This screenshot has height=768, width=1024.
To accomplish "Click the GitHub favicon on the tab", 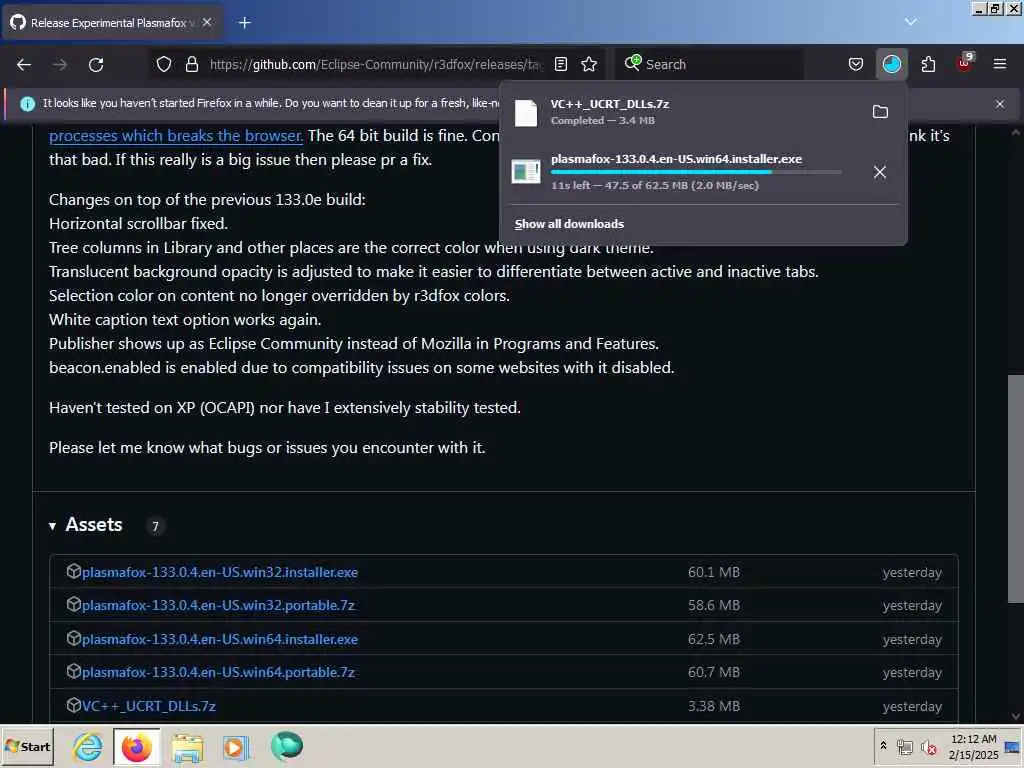I will (18, 22).
